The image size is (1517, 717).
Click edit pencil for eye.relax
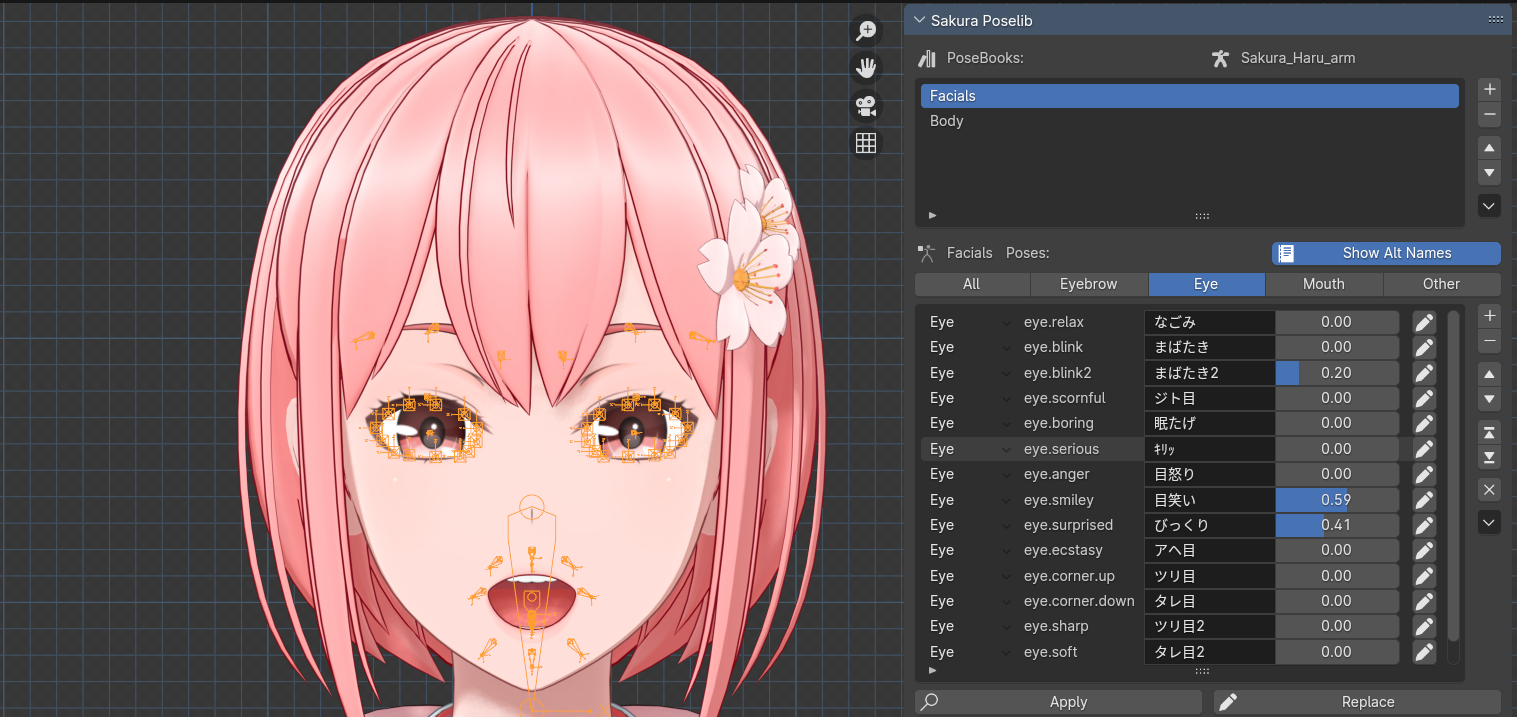(x=1424, y=322)
